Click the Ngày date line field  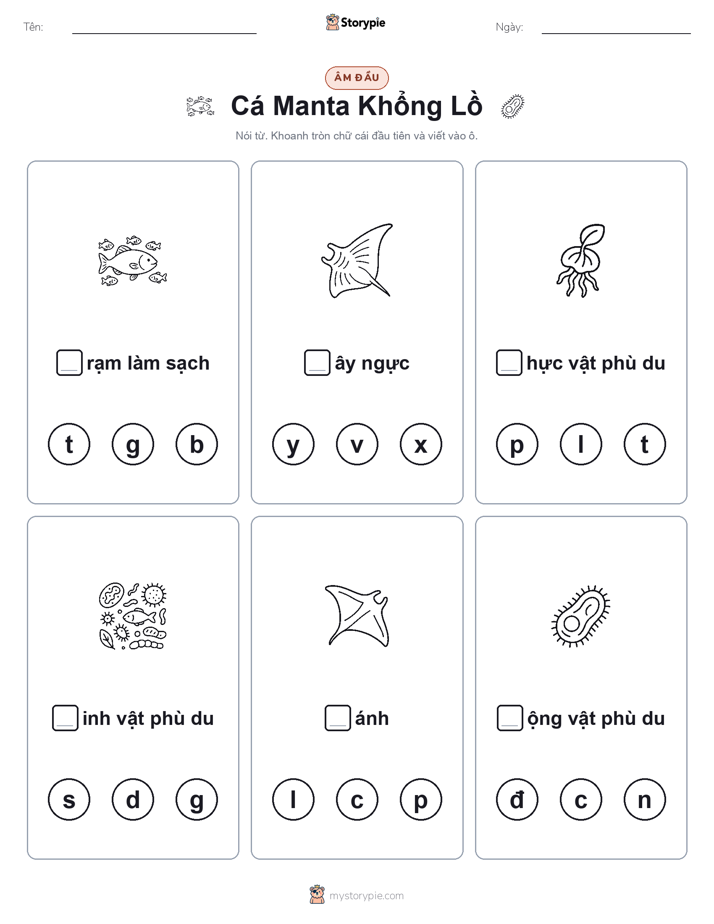(616, 27)
